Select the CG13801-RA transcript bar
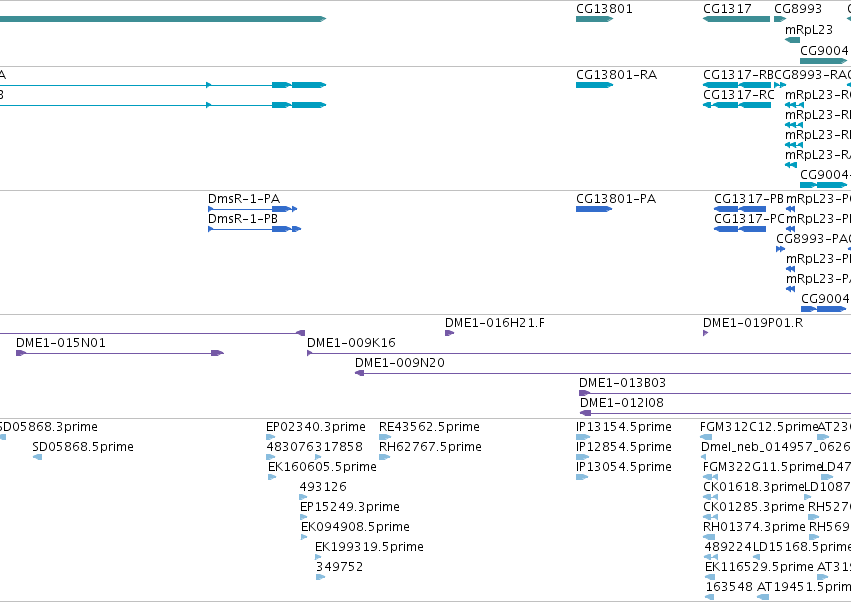Viewport: 851px width, 602px height. coord(594,85)
